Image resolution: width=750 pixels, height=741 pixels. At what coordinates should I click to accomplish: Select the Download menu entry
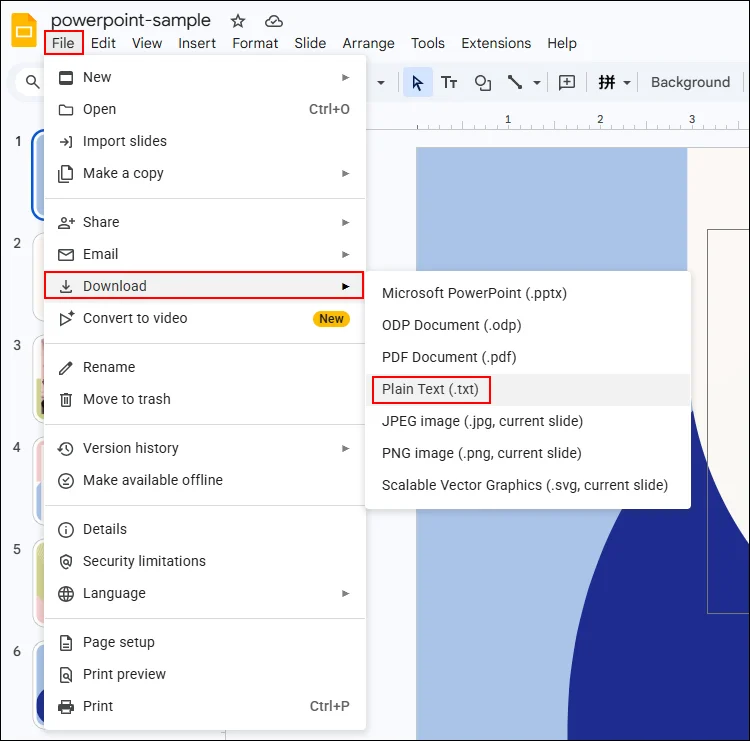[205, 286]
